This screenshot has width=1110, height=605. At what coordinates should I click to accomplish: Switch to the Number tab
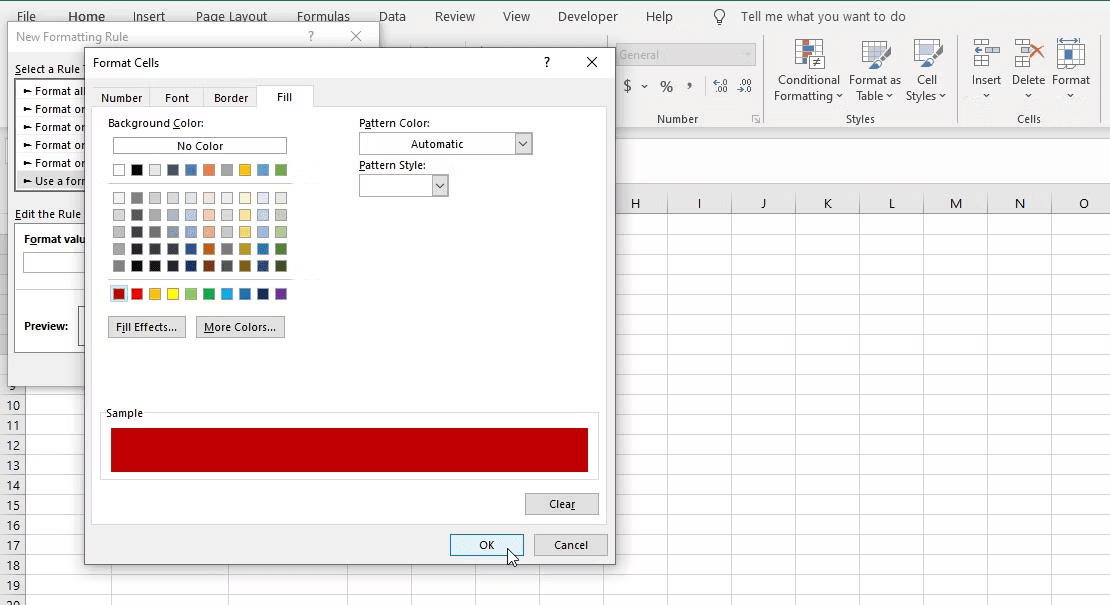[x=121, y=98]
